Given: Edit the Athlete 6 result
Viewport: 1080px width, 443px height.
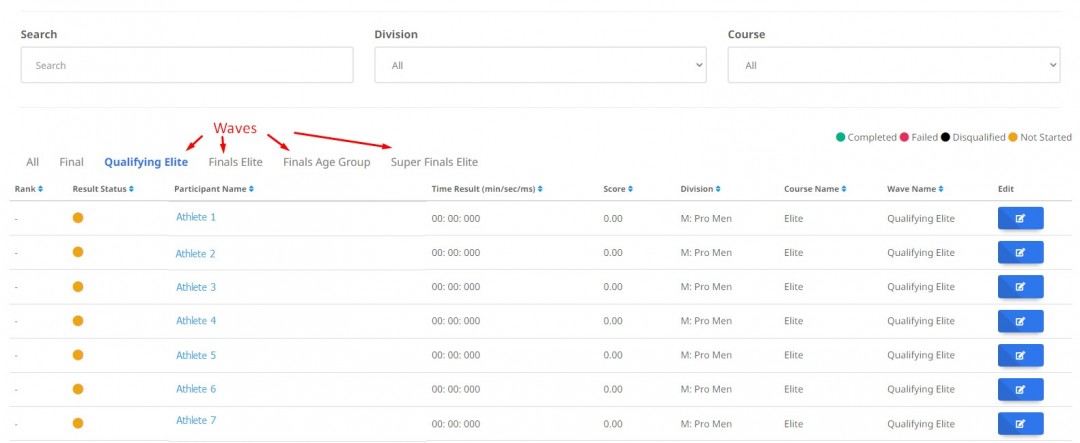Looking at the screenshot, I should pos(1020,389).
